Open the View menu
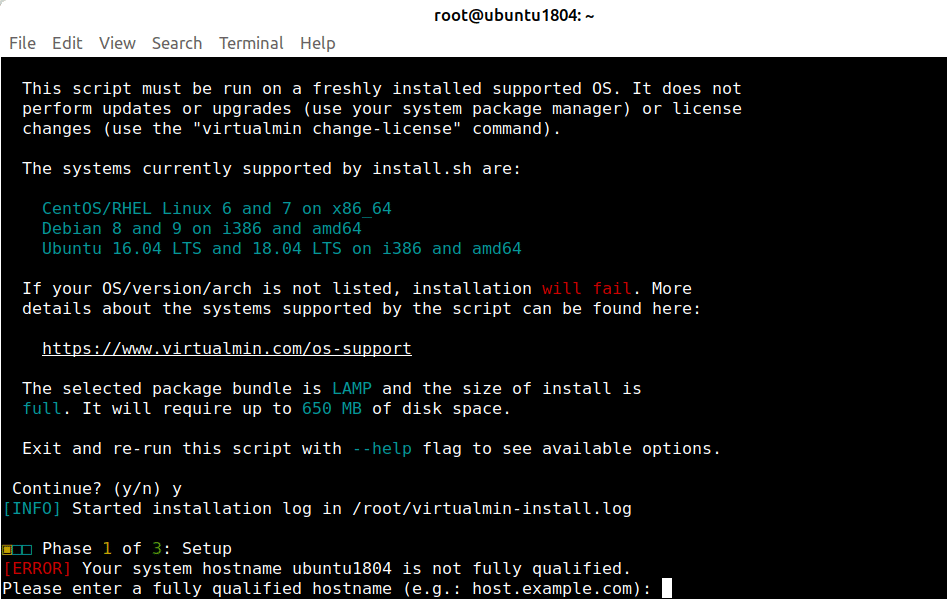The image size is (947, 600). (x=117, y=43)
